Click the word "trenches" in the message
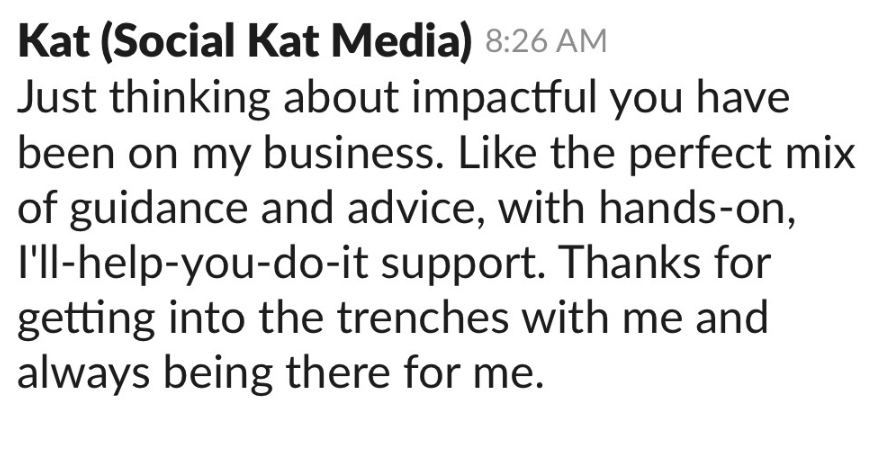The image size is (896, 450). pos(422,318)
